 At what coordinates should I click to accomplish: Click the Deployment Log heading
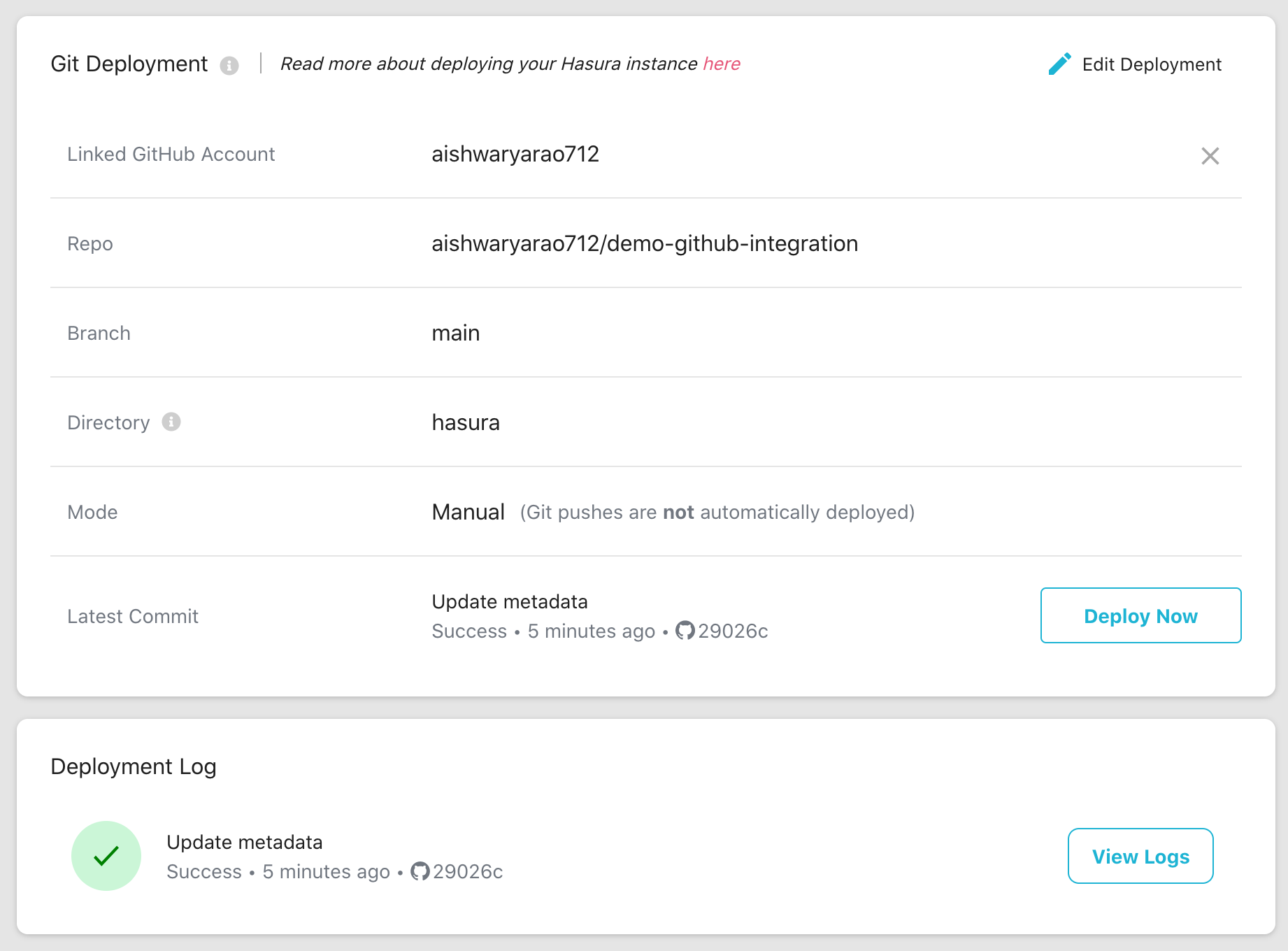133,766
